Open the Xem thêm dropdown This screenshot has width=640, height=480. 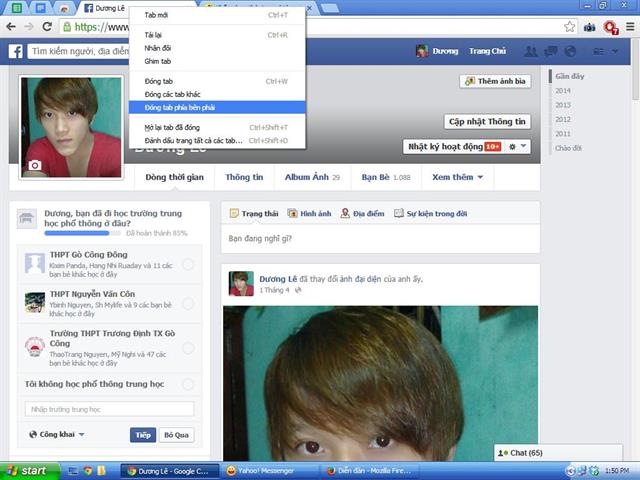[x=457, y=177]
